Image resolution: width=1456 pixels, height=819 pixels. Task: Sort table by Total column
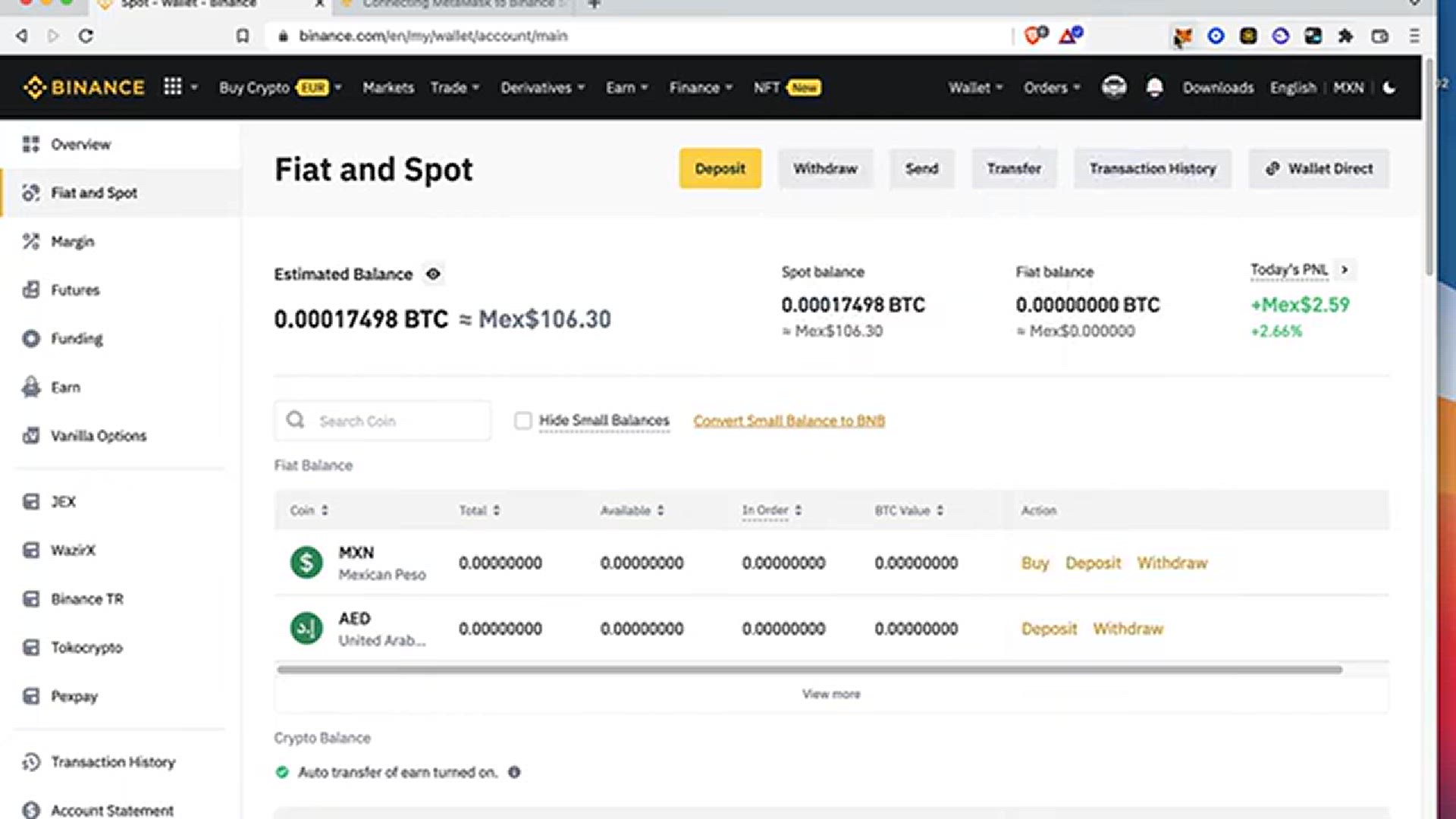(x=479, y=510)
